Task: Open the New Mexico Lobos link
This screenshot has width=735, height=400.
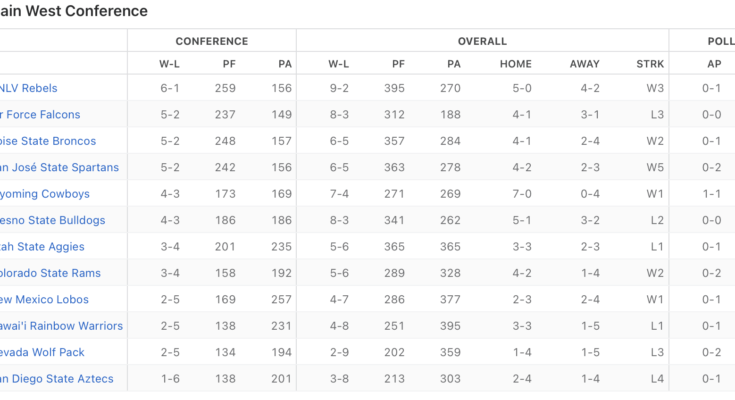Action: (44, 299)
